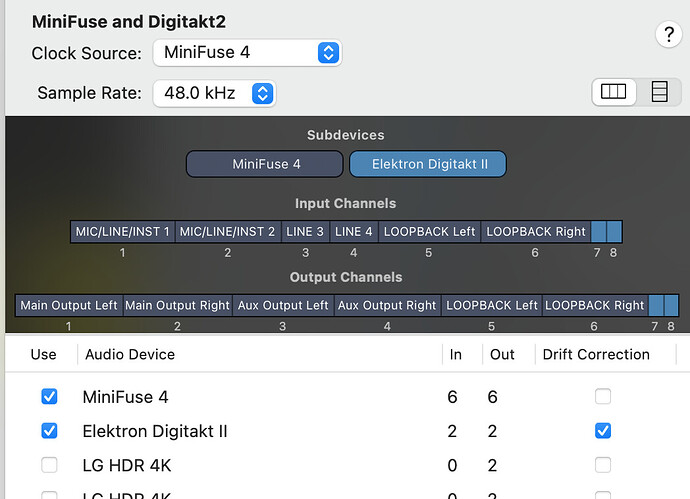Viewport: 690px width, 499px height.
Task: Disable Drift Correction for Elektron Digitakt II
Action: point(602,431)
